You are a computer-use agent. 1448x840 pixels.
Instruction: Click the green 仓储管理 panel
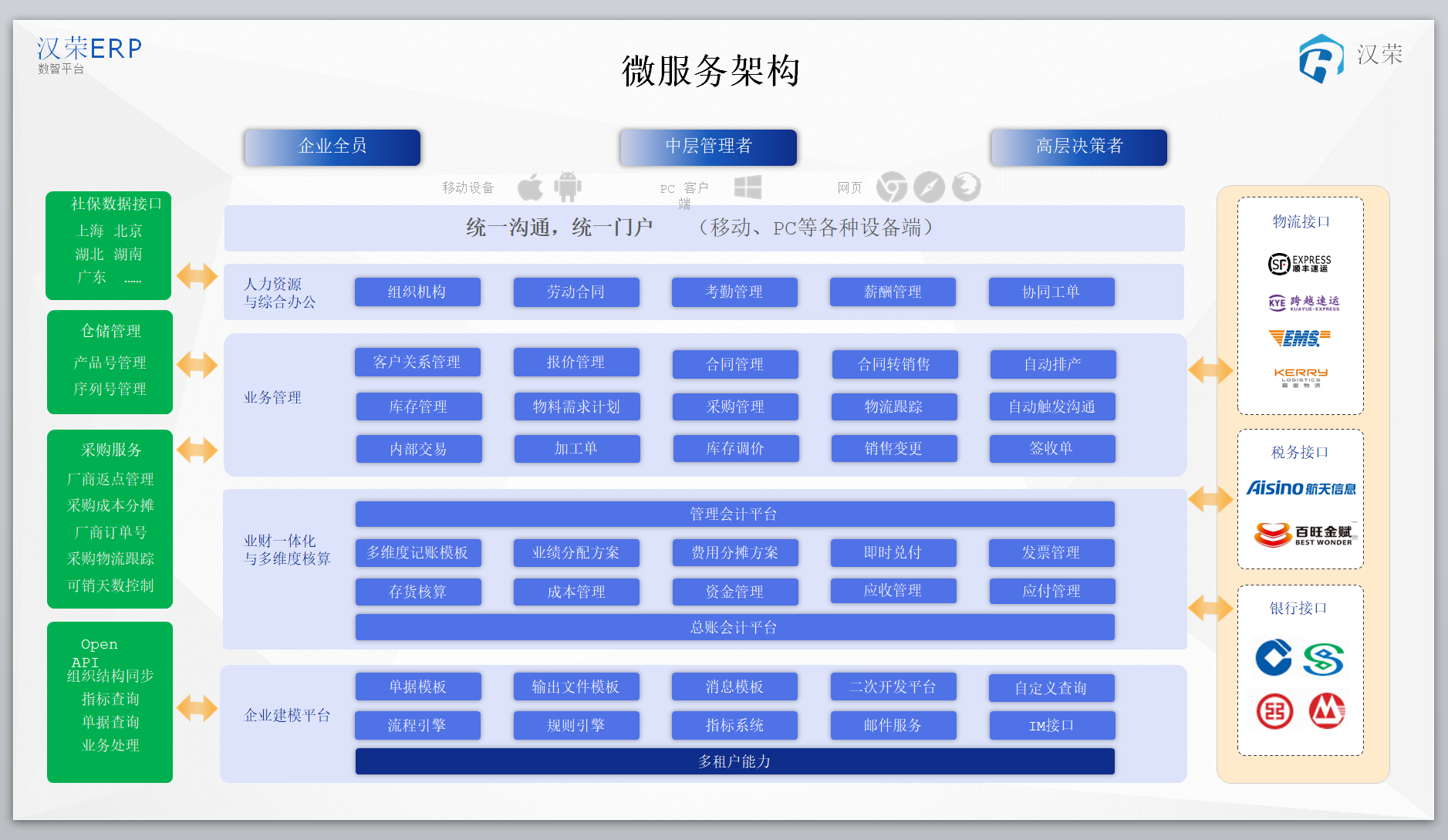point(110,362)
